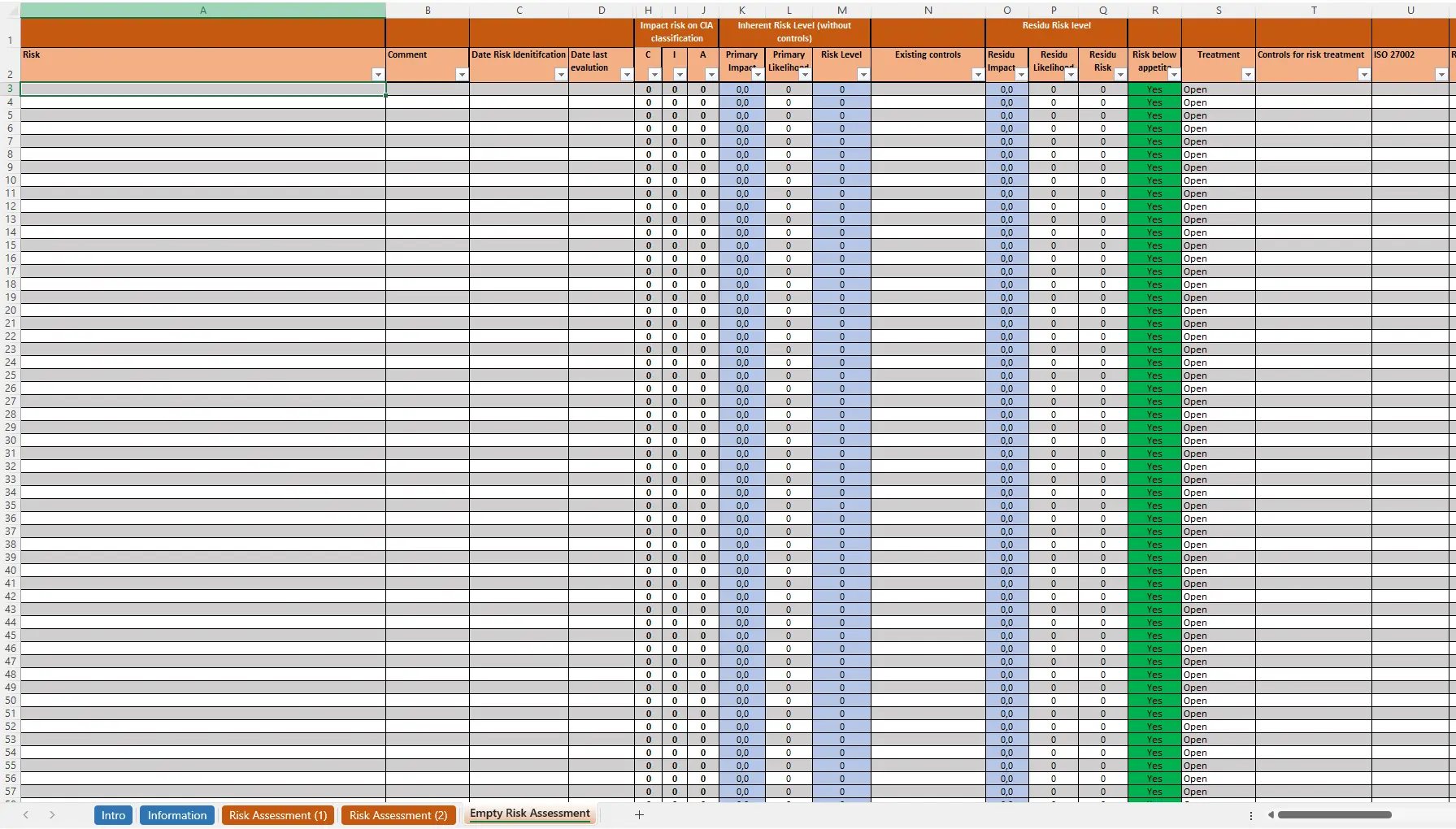Switch to the Intro sheet tab
Screen dimensions: 1456x829
(113, 815)
